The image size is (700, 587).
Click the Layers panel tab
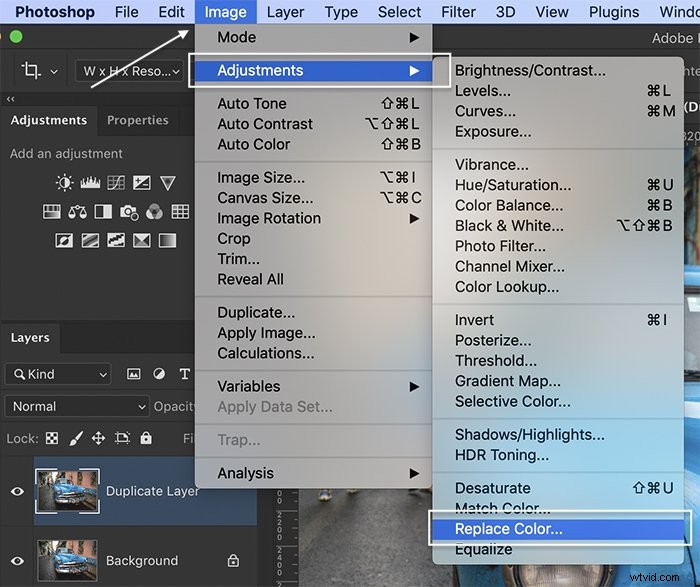coord(30,337)
